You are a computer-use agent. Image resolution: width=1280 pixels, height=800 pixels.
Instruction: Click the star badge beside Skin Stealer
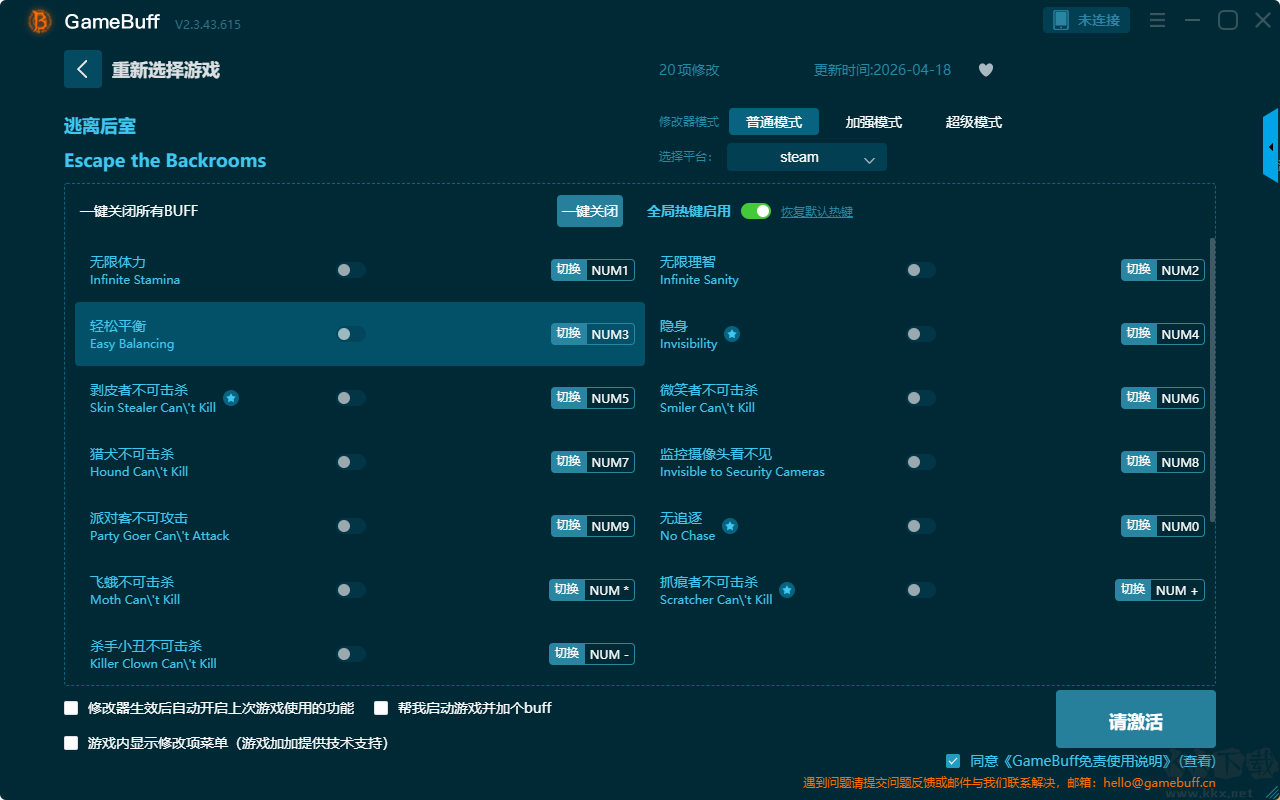[231, 398]
